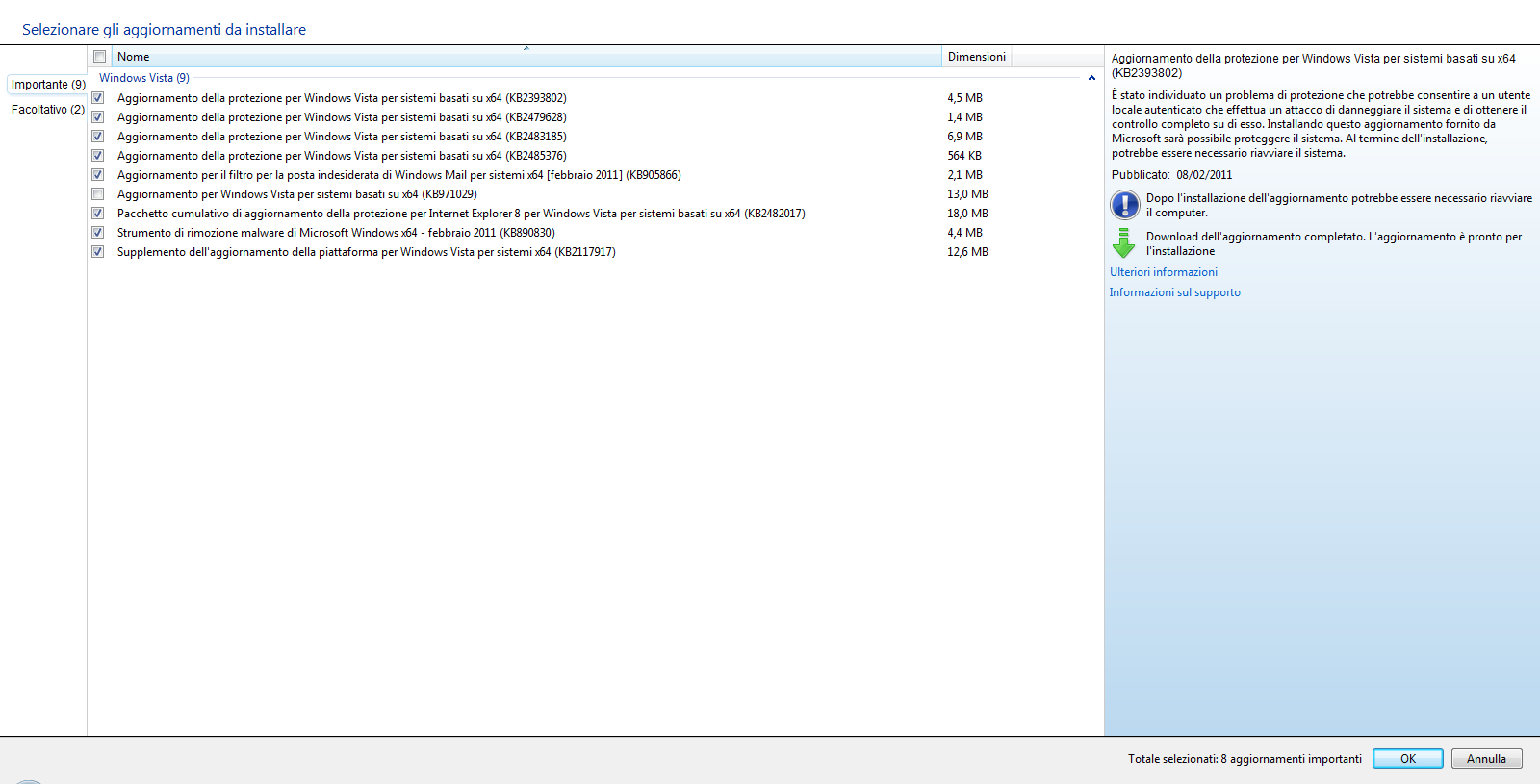The width and height of the screenshot is (1540, 784).
Task: Uncheck the KB2482017 Internet Explorer 8 checkbox
Action: pyautogui.click(x=98, y=214)
